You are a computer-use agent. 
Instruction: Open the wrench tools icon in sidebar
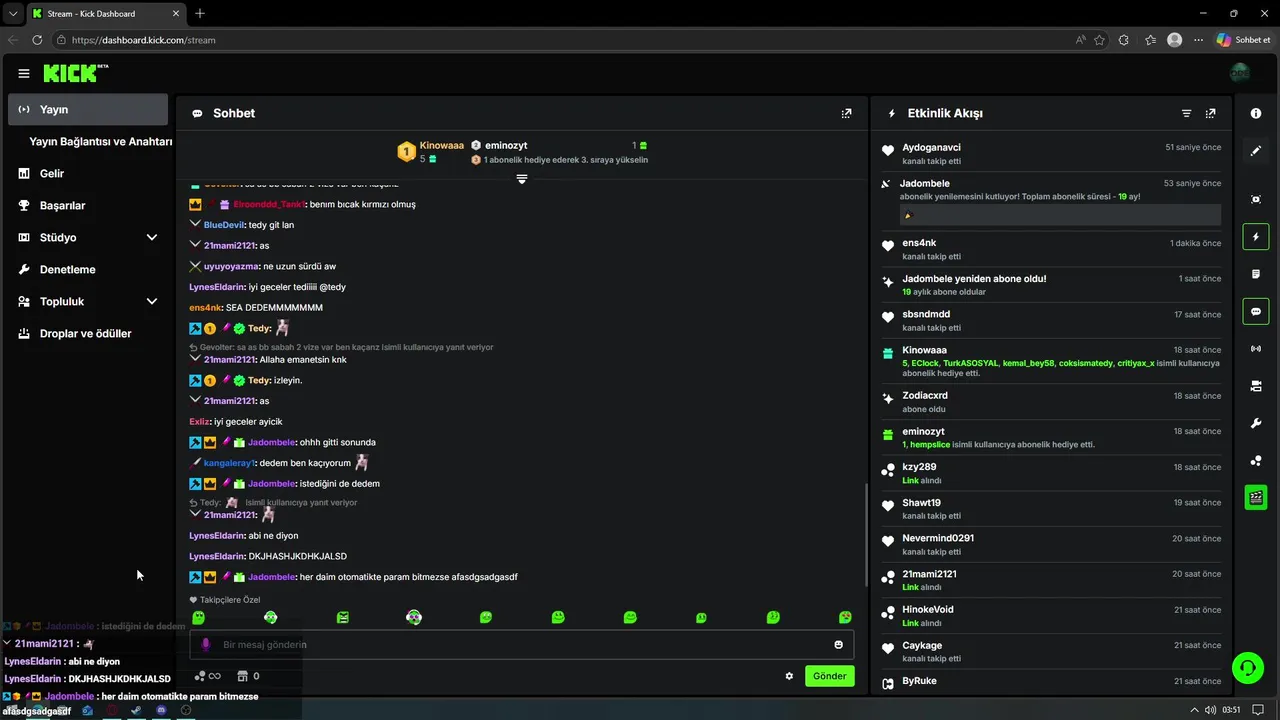tap(1256, 423)
